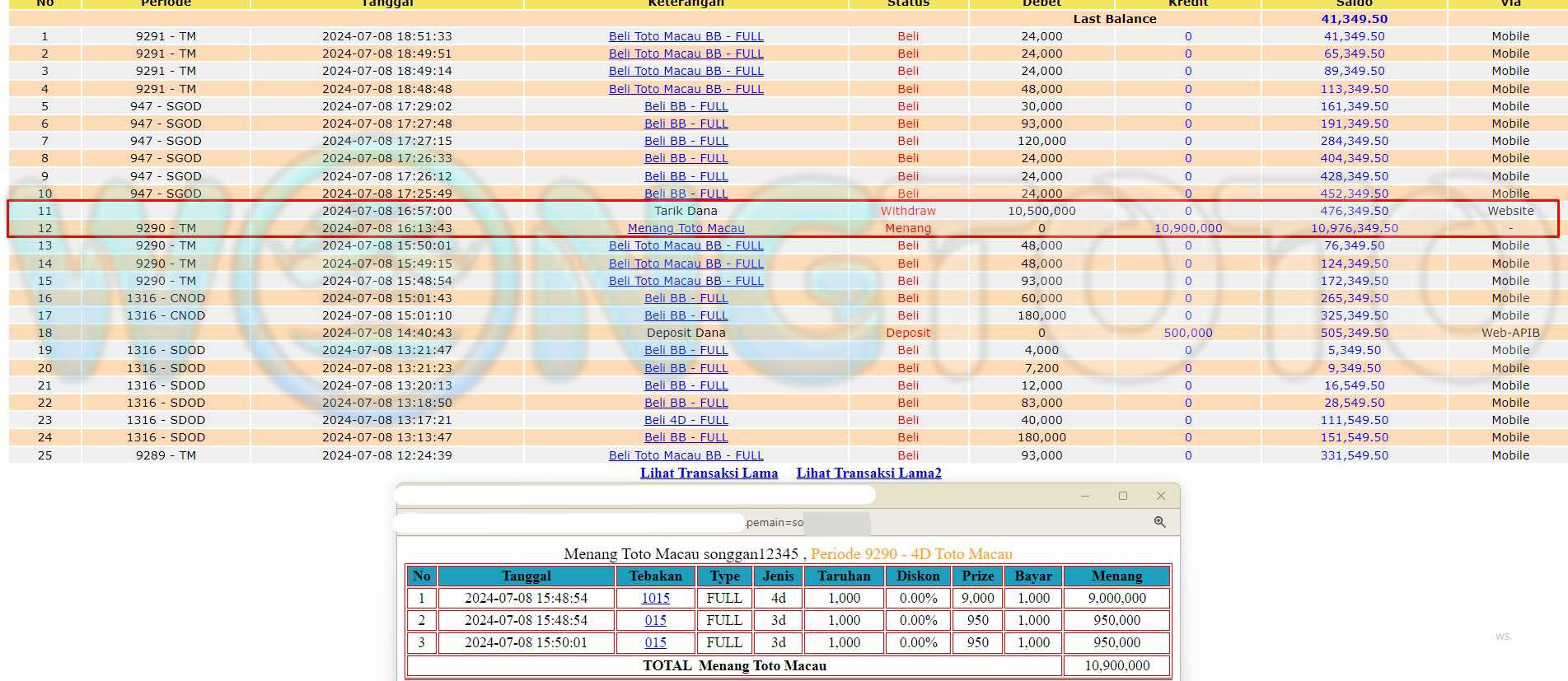Click the Menang column header in popup table
This screenshot has height=681, width=1568.
pos(1116,576)
